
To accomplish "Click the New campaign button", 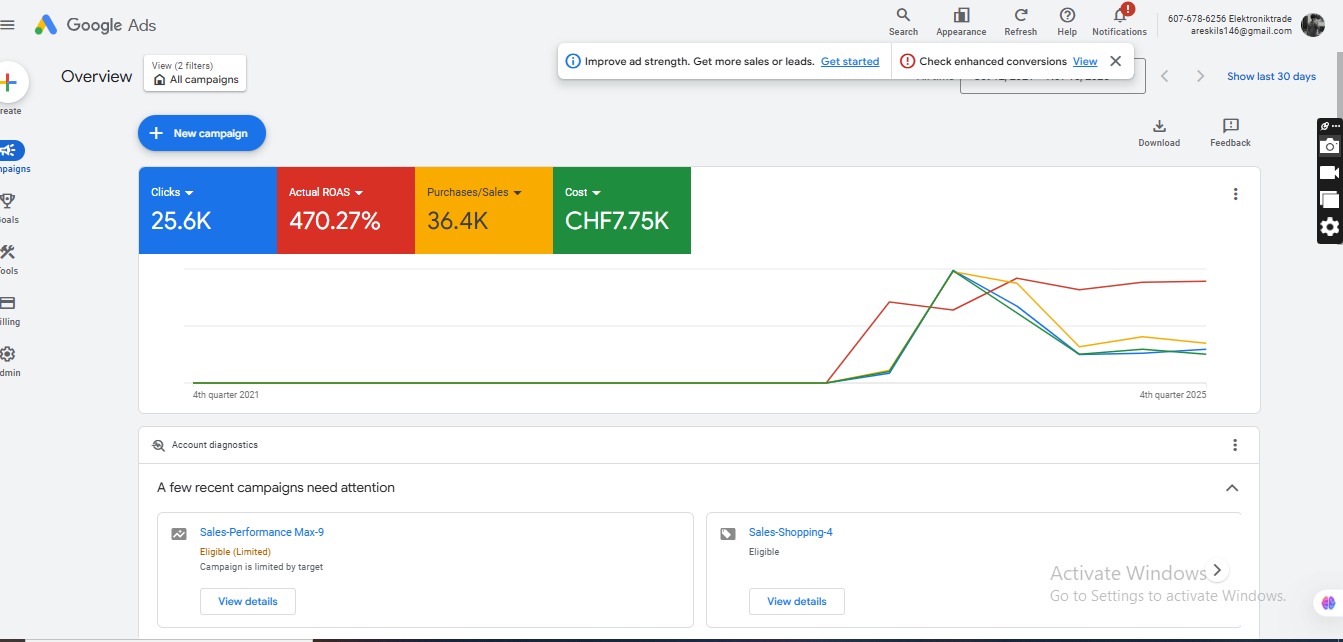I will tap(201, 133).
